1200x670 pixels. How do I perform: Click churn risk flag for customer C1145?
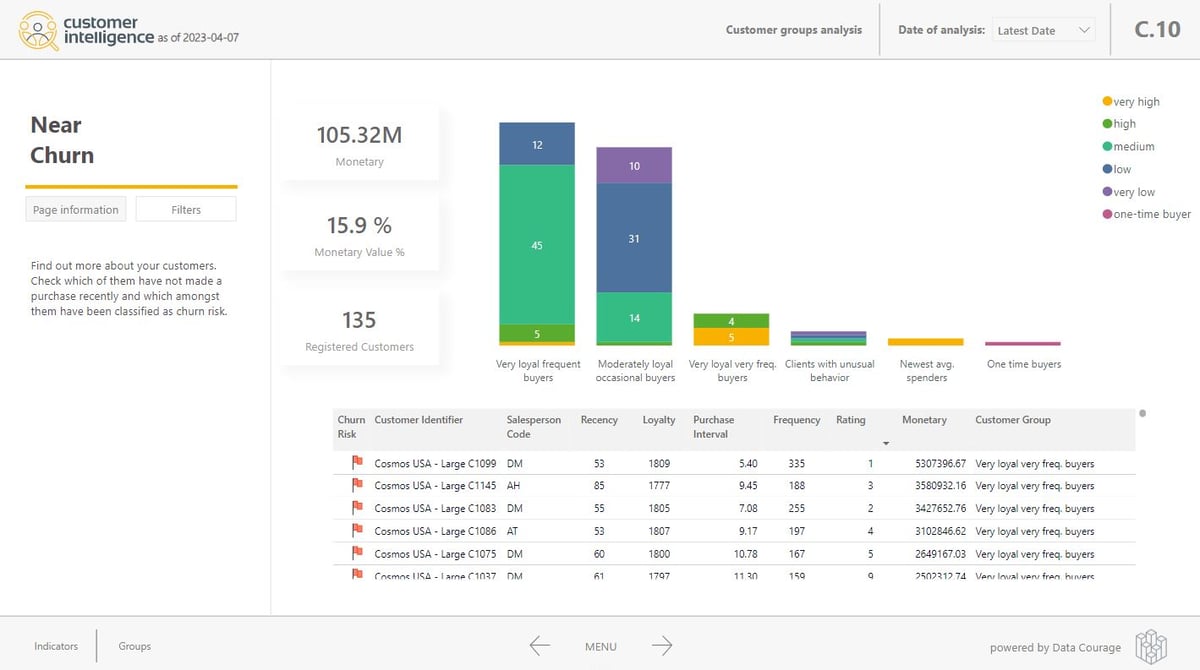click(x=357, y=486)
